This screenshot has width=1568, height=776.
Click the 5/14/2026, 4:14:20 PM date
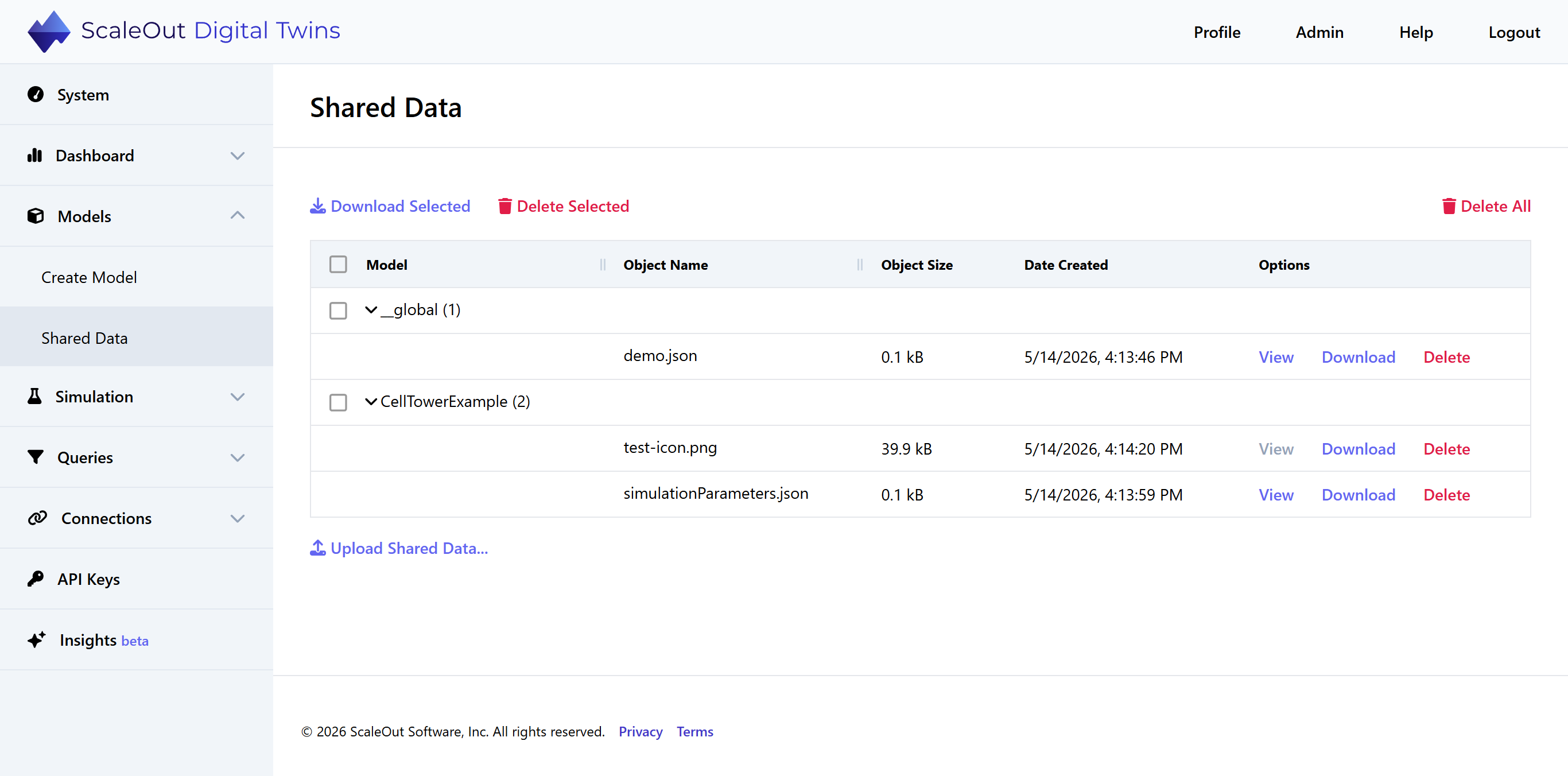coord(1103,449)
